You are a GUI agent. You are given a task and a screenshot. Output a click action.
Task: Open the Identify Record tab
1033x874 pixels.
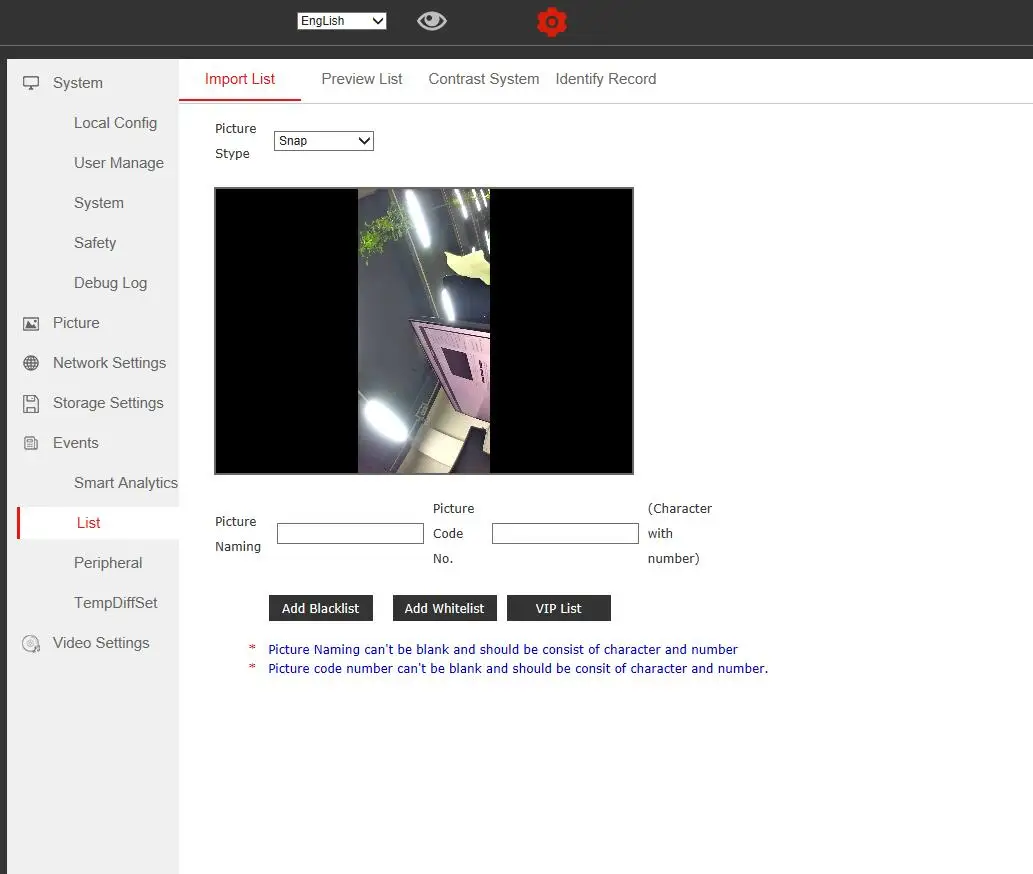point(605,79)
